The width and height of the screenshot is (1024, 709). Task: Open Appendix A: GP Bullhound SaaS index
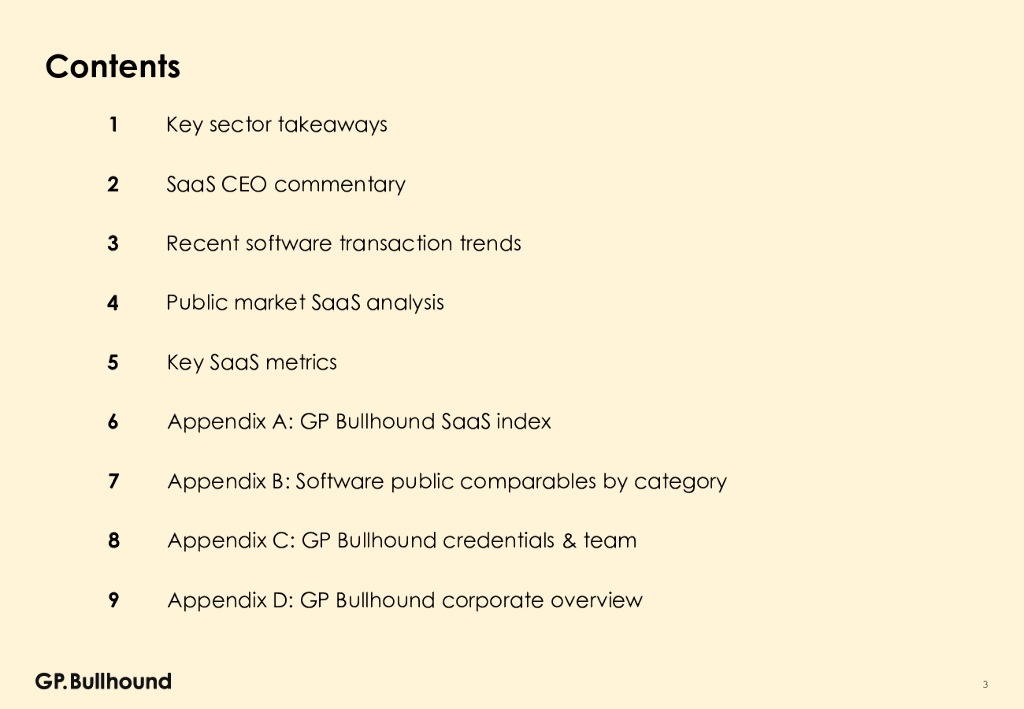tap(359, 421)
